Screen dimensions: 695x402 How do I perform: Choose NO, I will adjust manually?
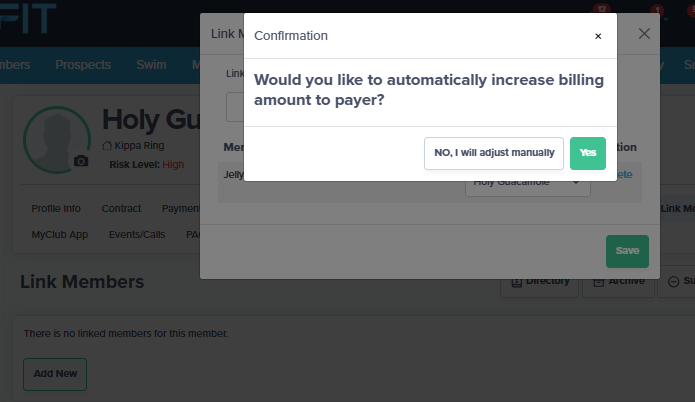click(x=494, y=153)
